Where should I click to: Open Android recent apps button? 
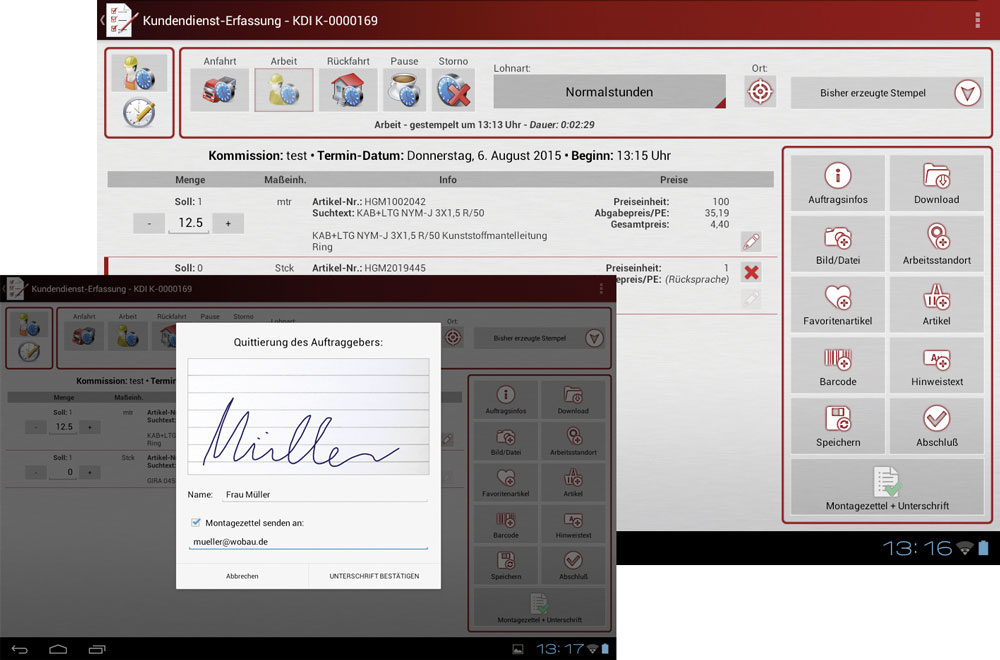(x=97, y=649)
